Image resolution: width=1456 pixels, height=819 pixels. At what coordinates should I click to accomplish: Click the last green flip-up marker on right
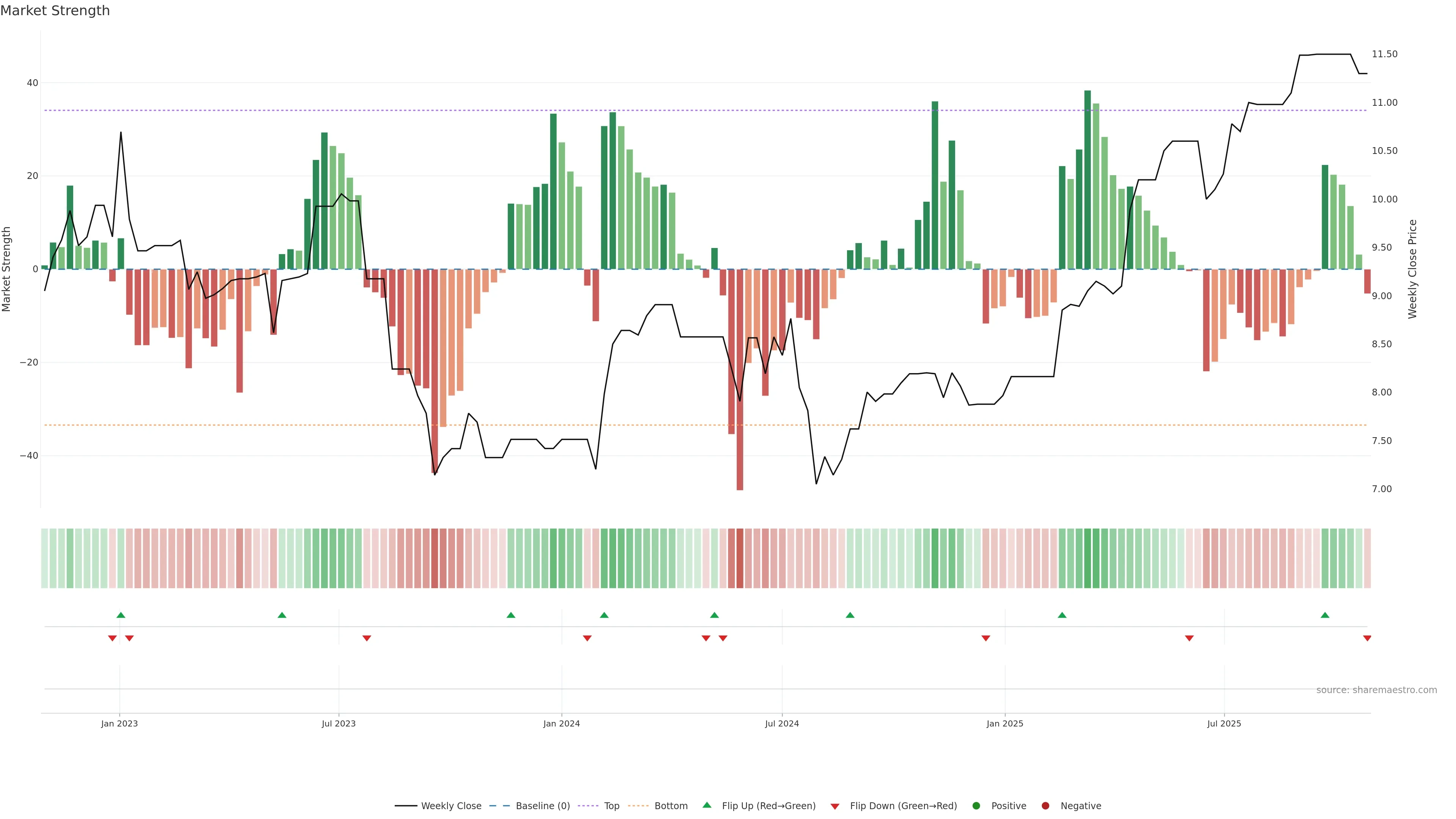pyautogui.click(x=1325, y=615)
